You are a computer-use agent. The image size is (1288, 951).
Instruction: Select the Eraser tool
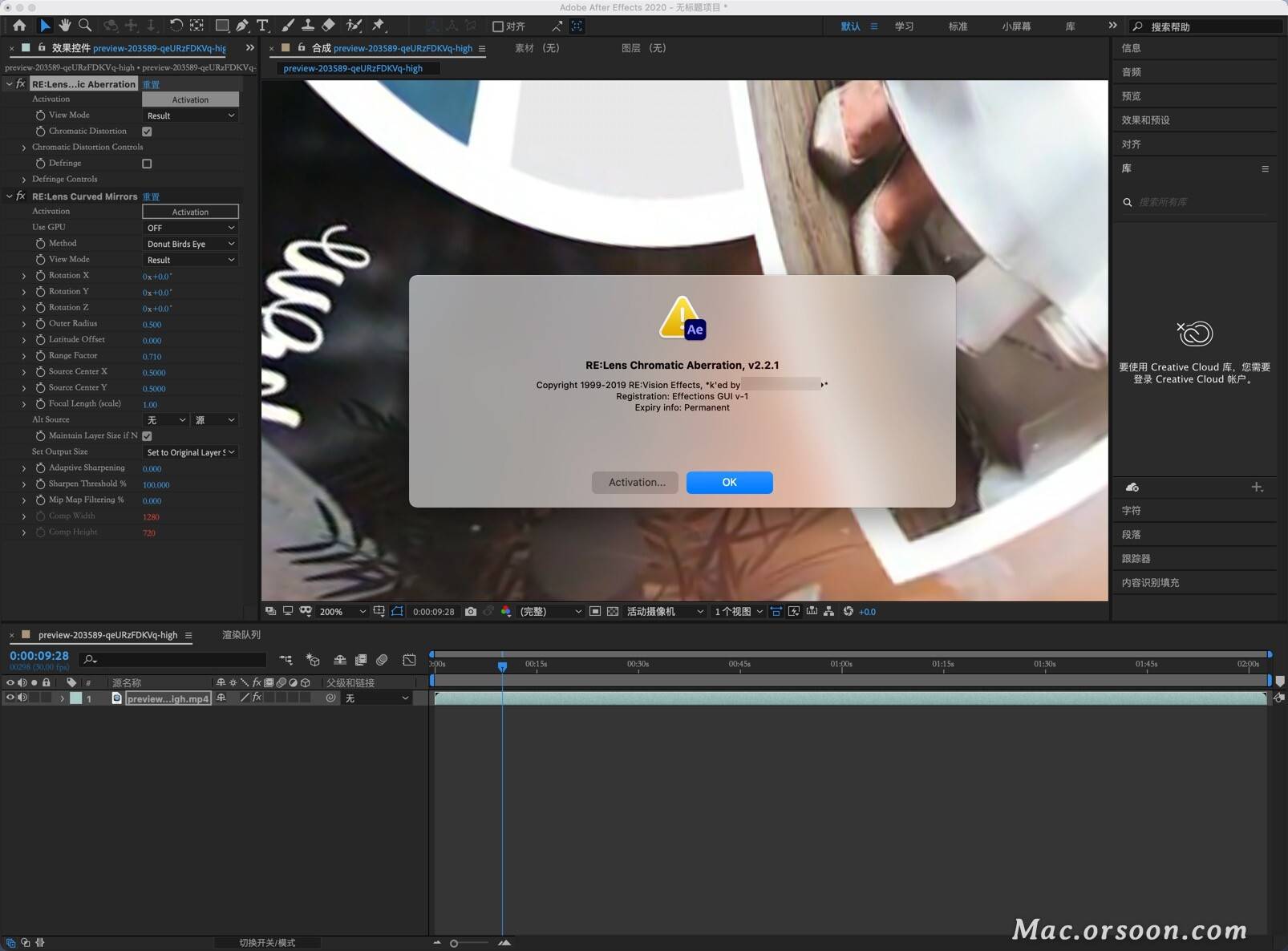pos(328,26)
